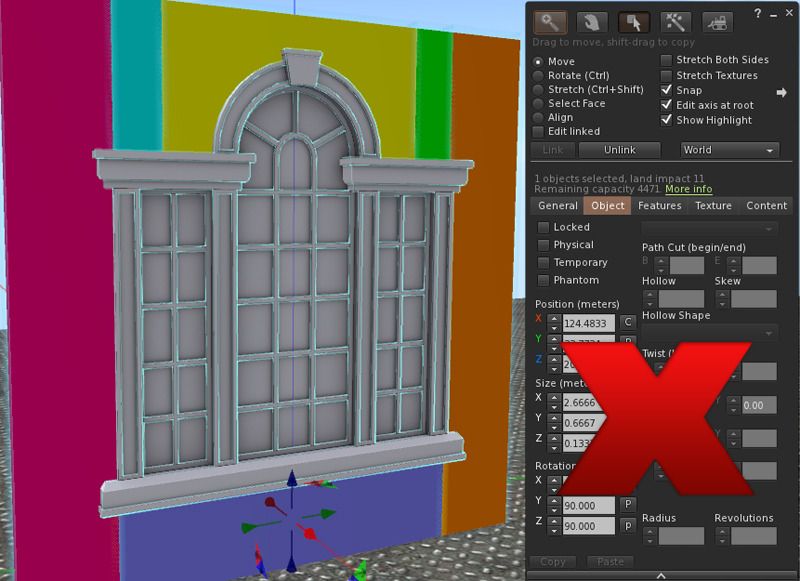Click the Link button
The image size is (800, 581).
(x=553, y=150)
